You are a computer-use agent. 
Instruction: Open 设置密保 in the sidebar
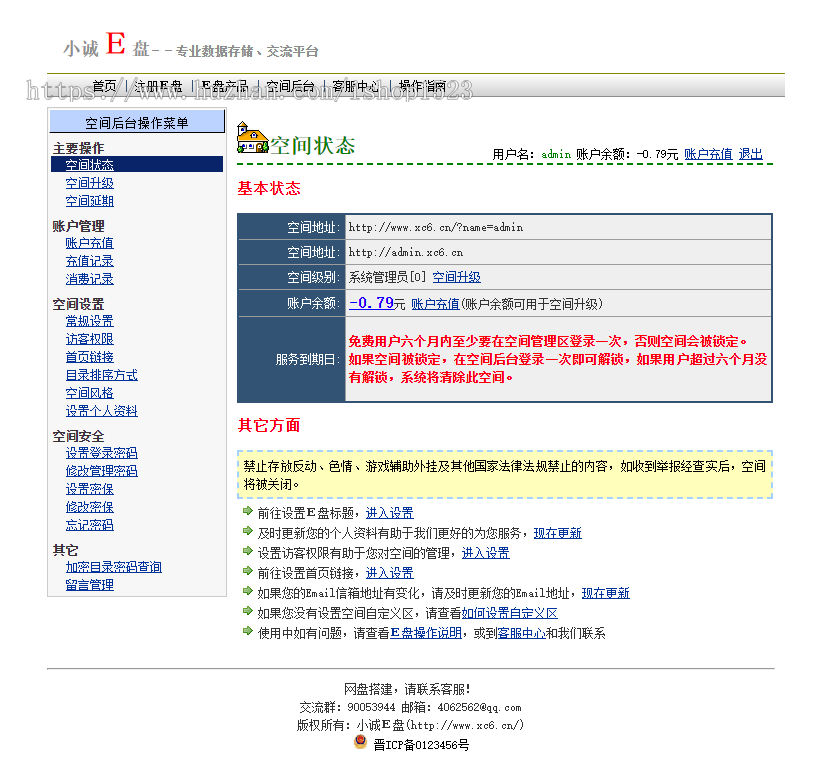point(89,489)
